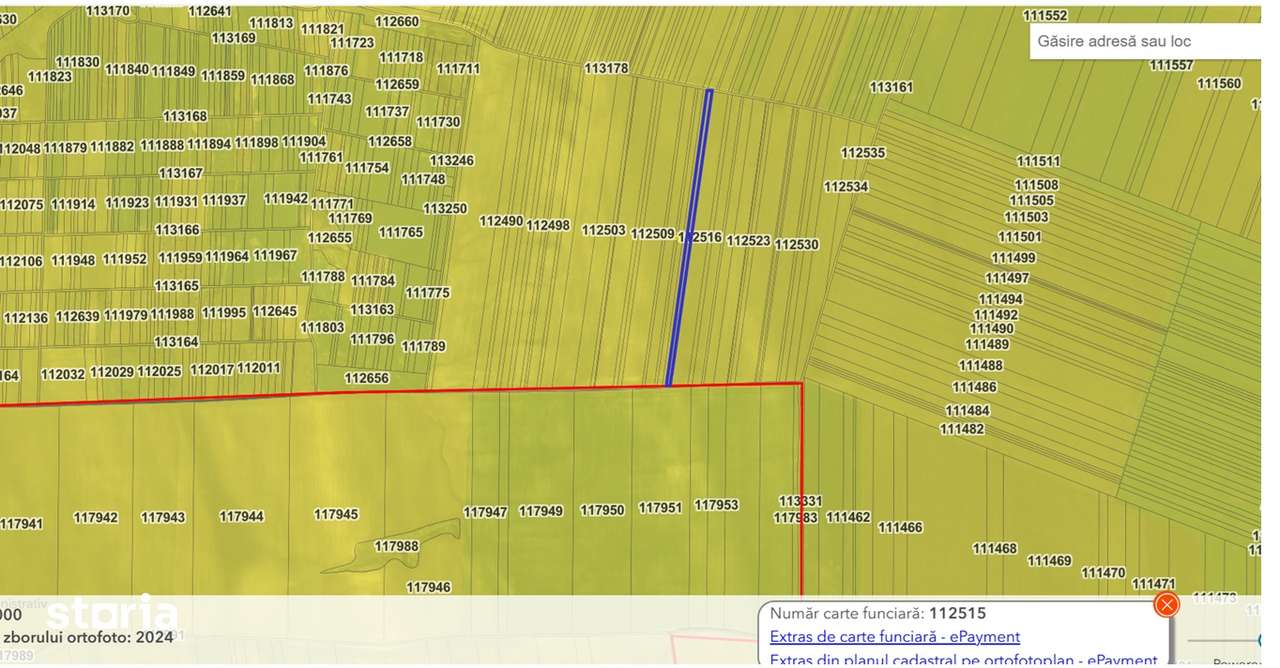Click parcel number 111560
The width and height of the screenshot is (1280, 668).
pyautogui.click(x=1219, y=84)
